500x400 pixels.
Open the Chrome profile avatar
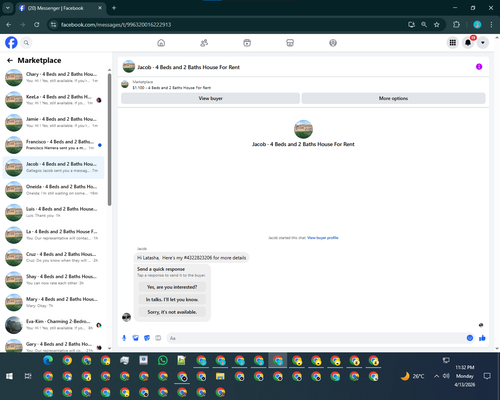click(x=477, y=25)
